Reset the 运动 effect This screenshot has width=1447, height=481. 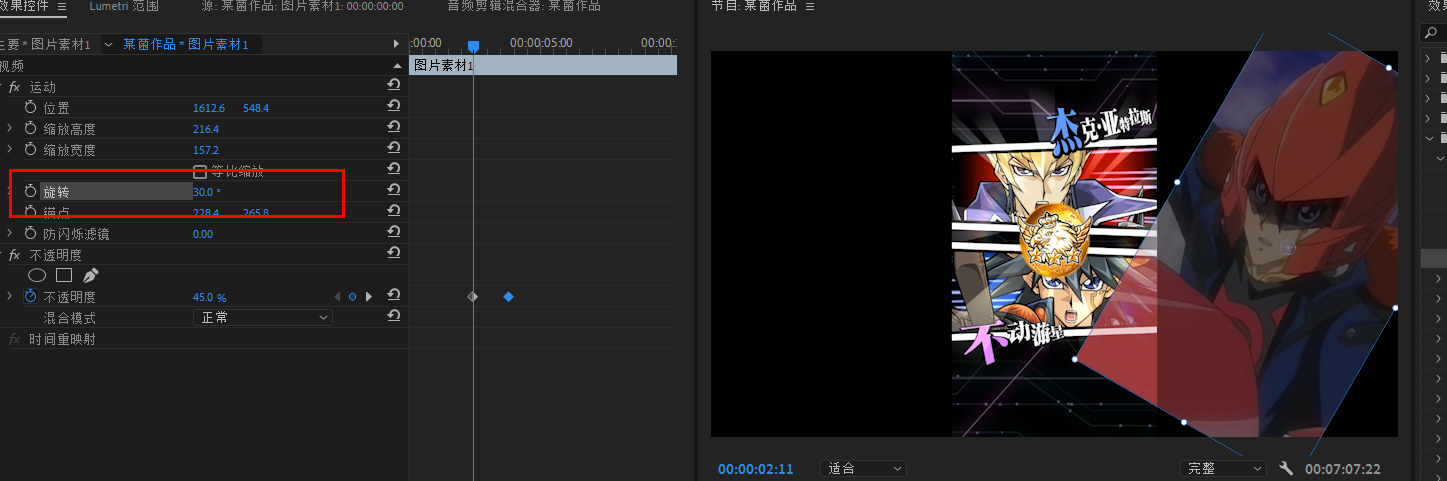394,86
